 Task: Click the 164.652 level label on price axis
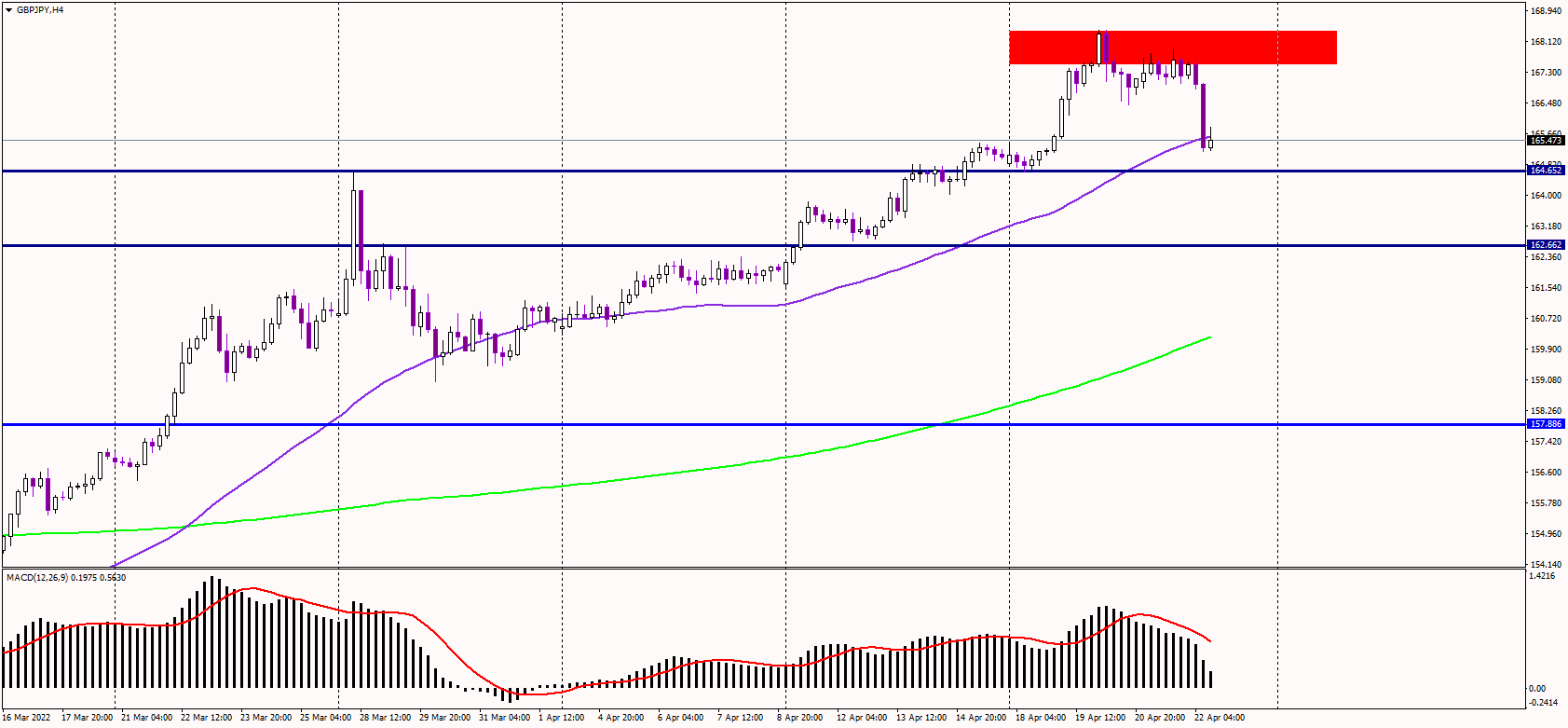1547,171
